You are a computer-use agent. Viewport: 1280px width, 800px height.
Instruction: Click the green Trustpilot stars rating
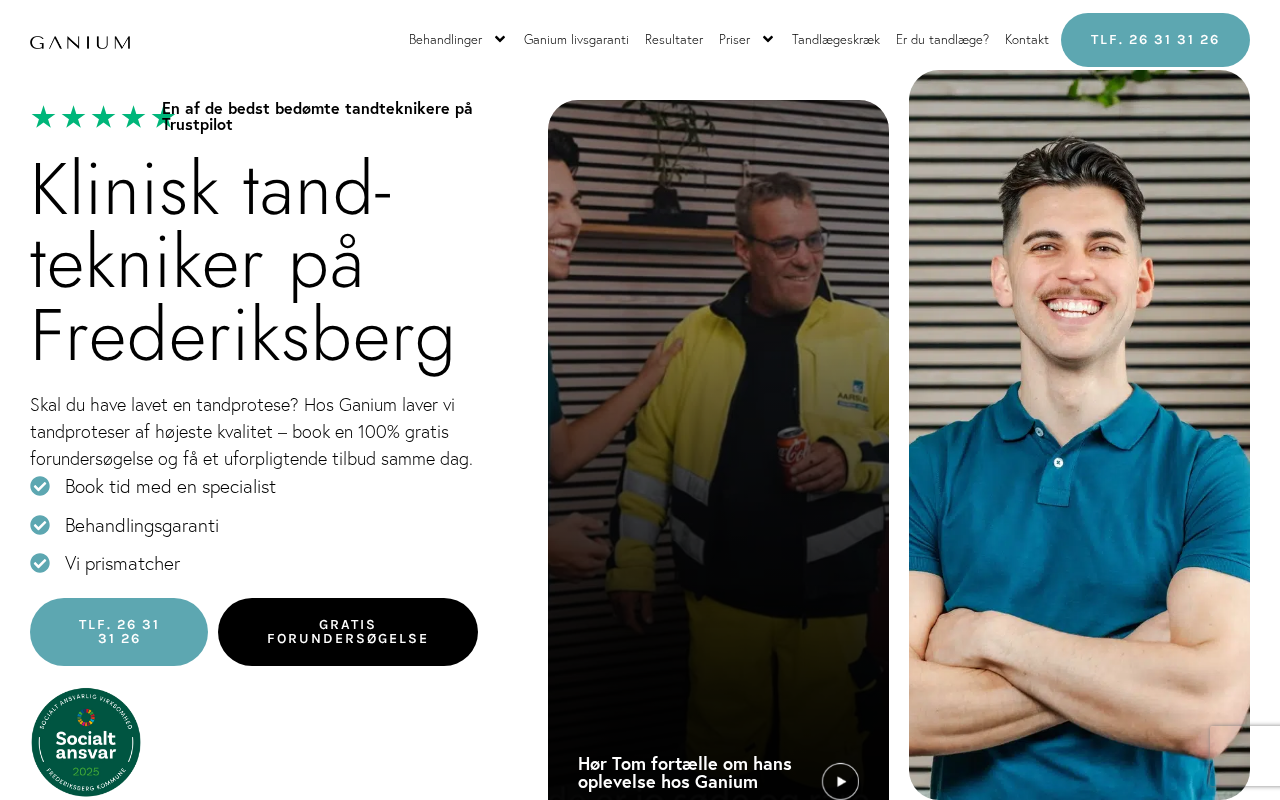tap(102, 117)
